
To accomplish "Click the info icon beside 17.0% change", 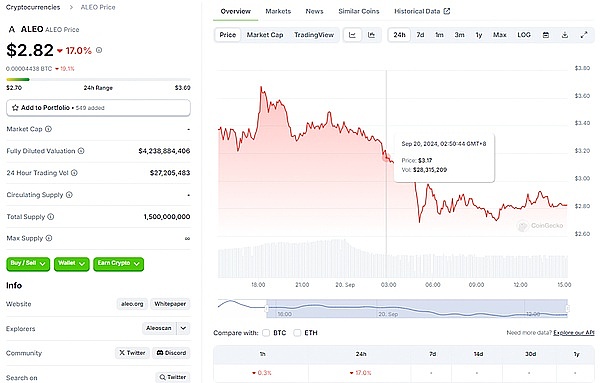I will (x=99, y=50).
